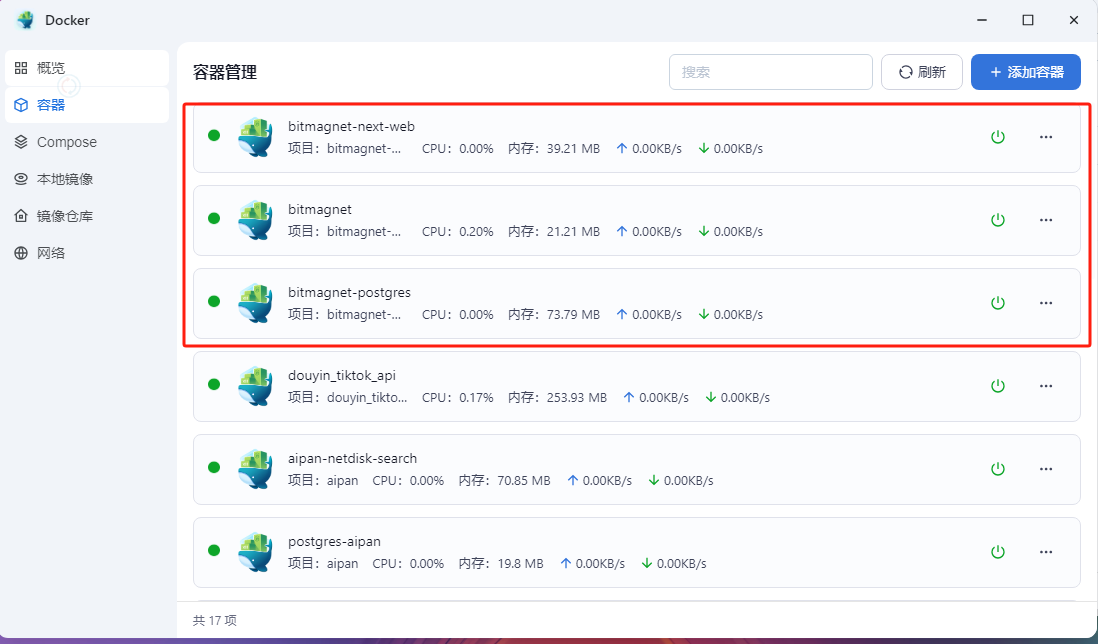Click bitmagnet-postgres whale container icon
This screenshot has width=1098, height=644.
255,302
